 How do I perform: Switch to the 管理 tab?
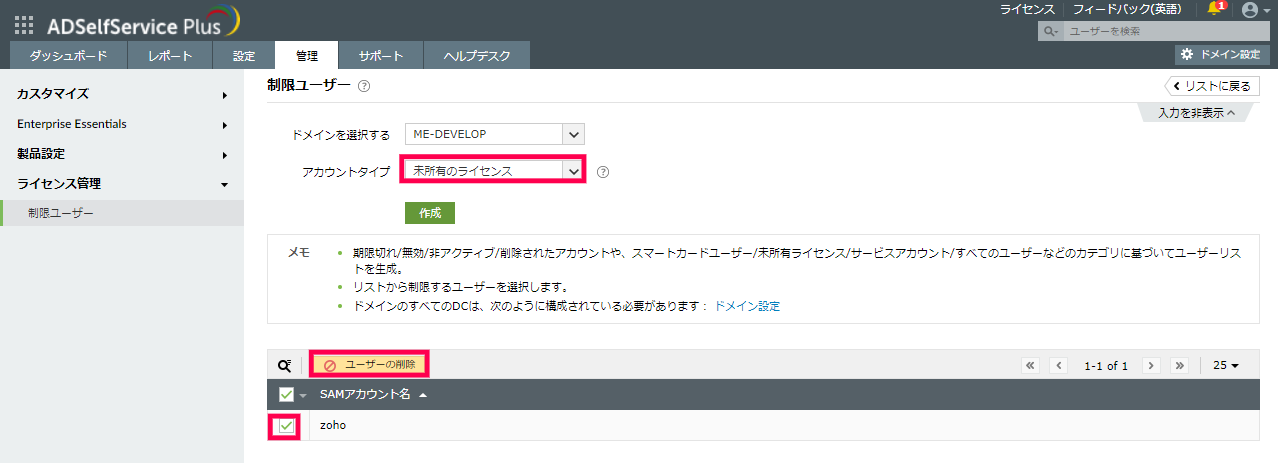tap(307, 55)
